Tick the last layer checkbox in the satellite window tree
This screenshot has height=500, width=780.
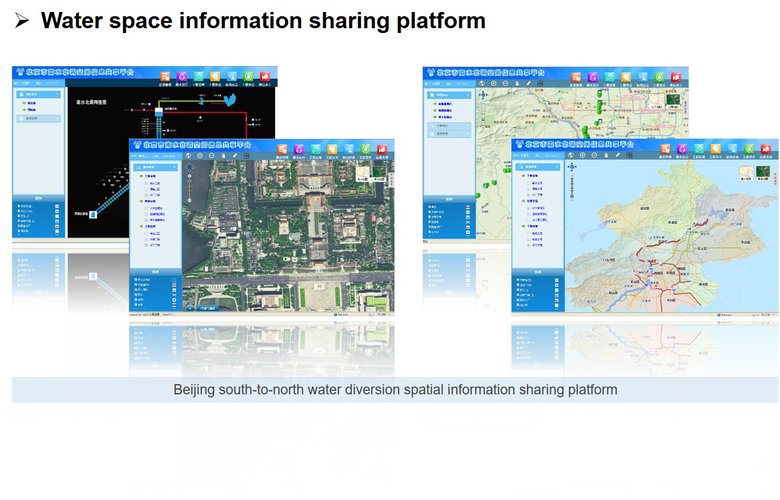coord(146,245)
